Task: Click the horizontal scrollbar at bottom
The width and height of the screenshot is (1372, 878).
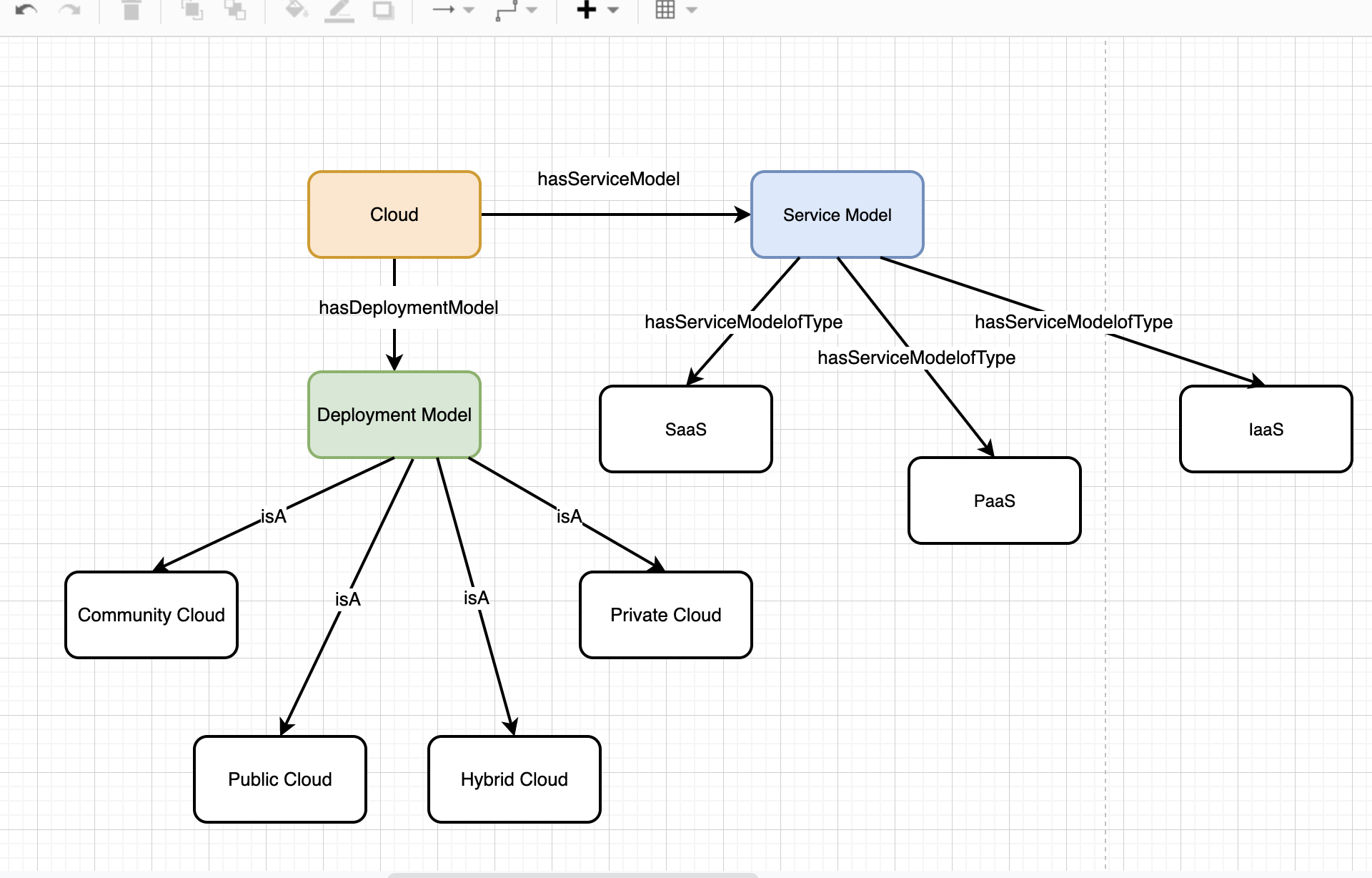Action: [x=572, y=874]
